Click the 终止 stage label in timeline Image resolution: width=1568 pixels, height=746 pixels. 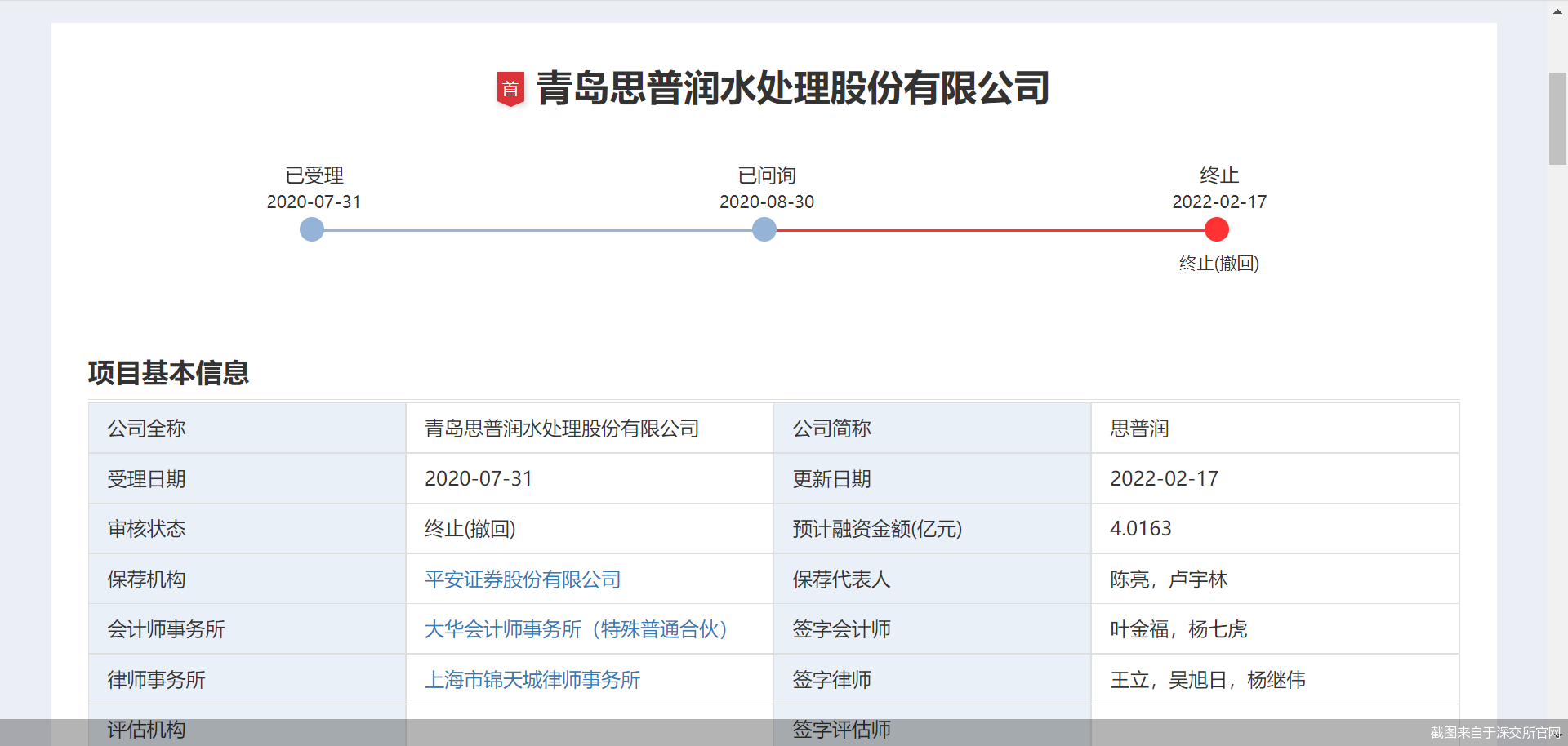(x=1219, y=175)
